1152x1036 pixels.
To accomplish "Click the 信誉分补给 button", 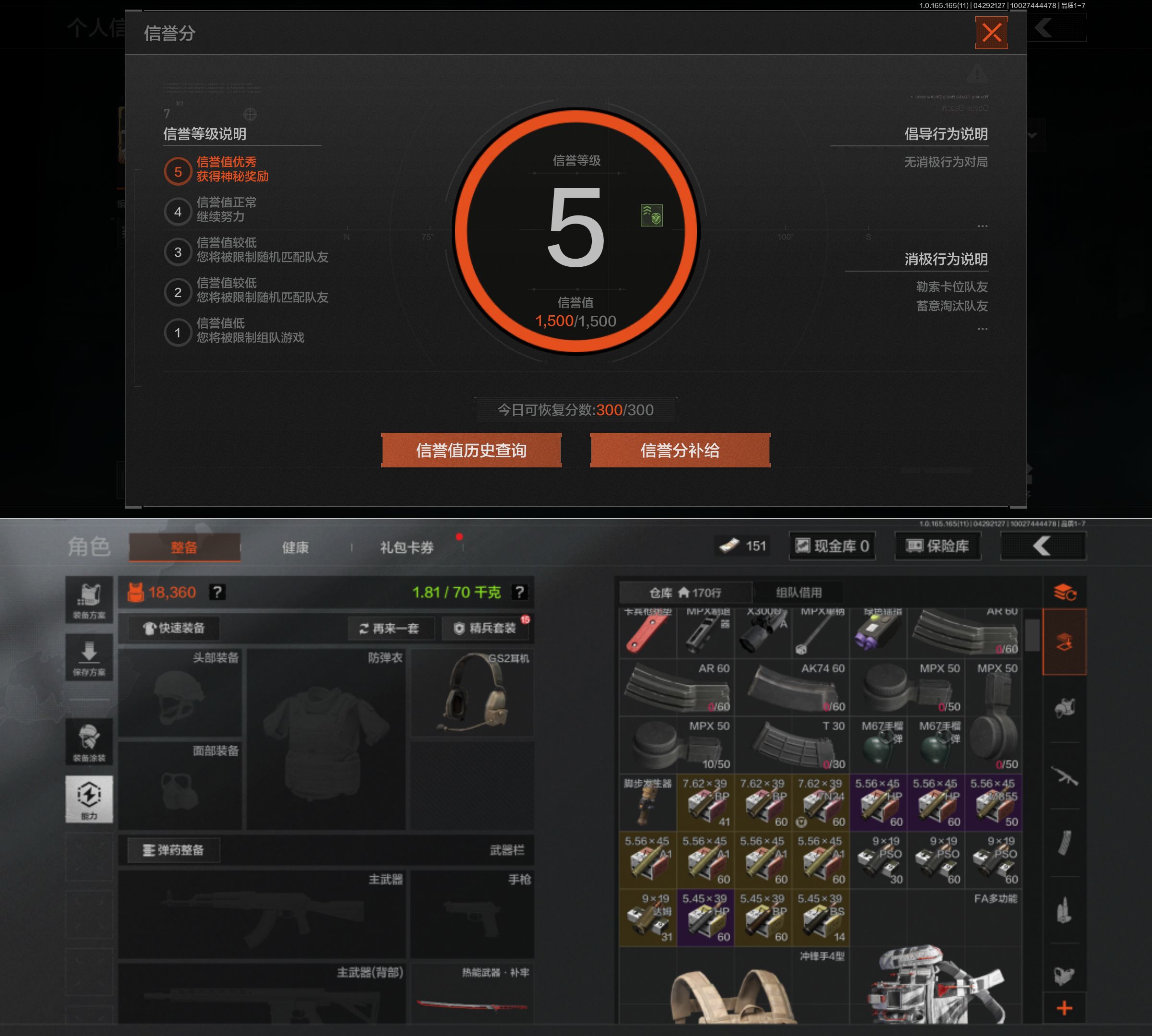I will tap(680, 450).
